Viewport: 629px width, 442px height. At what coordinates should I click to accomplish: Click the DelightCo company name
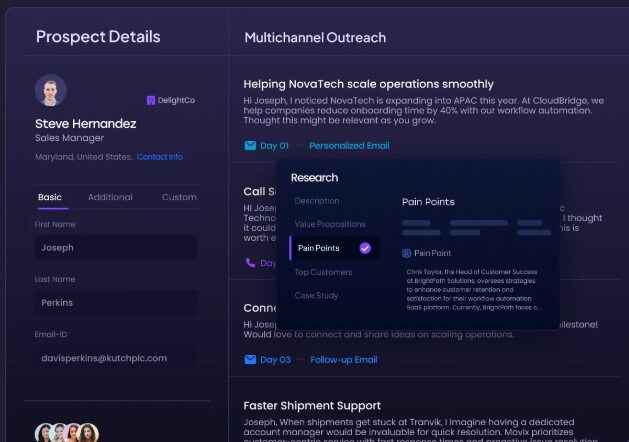pyautogui.click(x=177, y=100)
